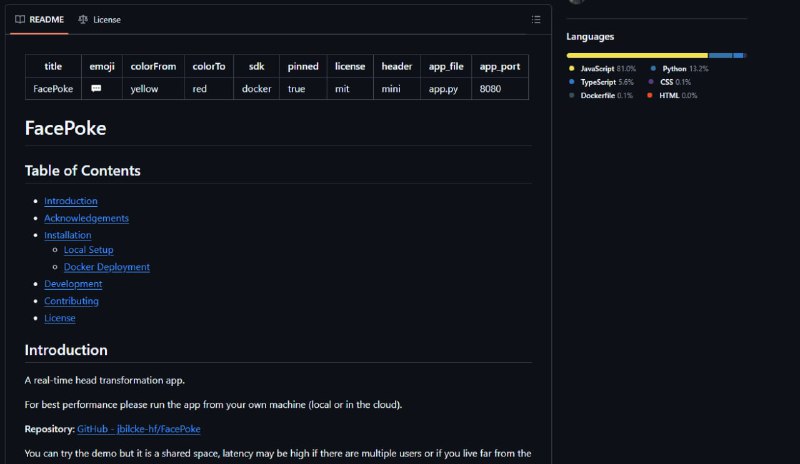Click the 'mini' header table cell
This screenshot has height=464, width=800.
coord(396,88)
